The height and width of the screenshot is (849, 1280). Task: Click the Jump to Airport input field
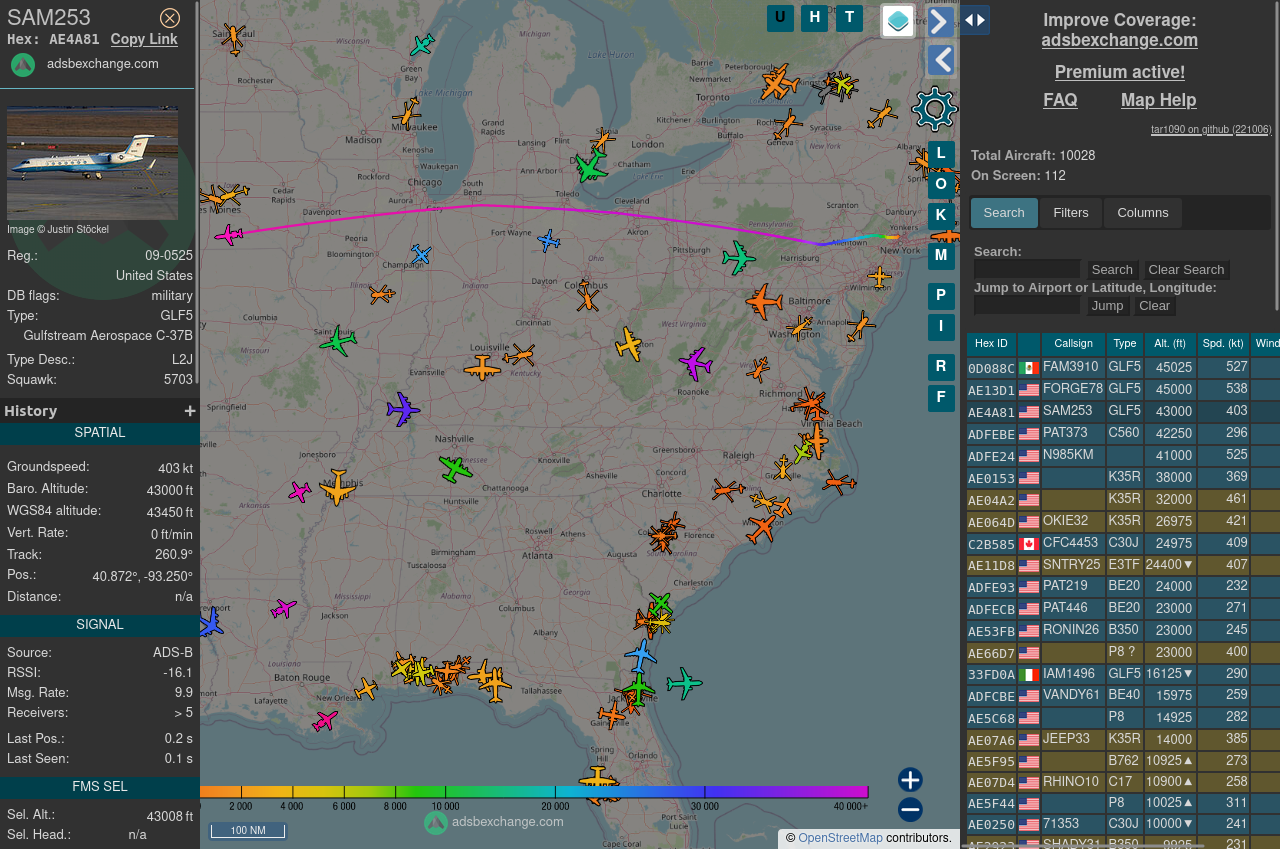1027,305
